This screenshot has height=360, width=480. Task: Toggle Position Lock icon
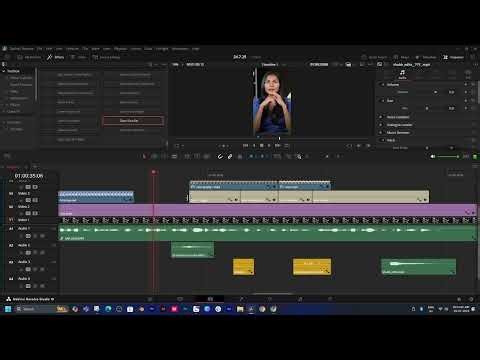(x=240, y=156)
